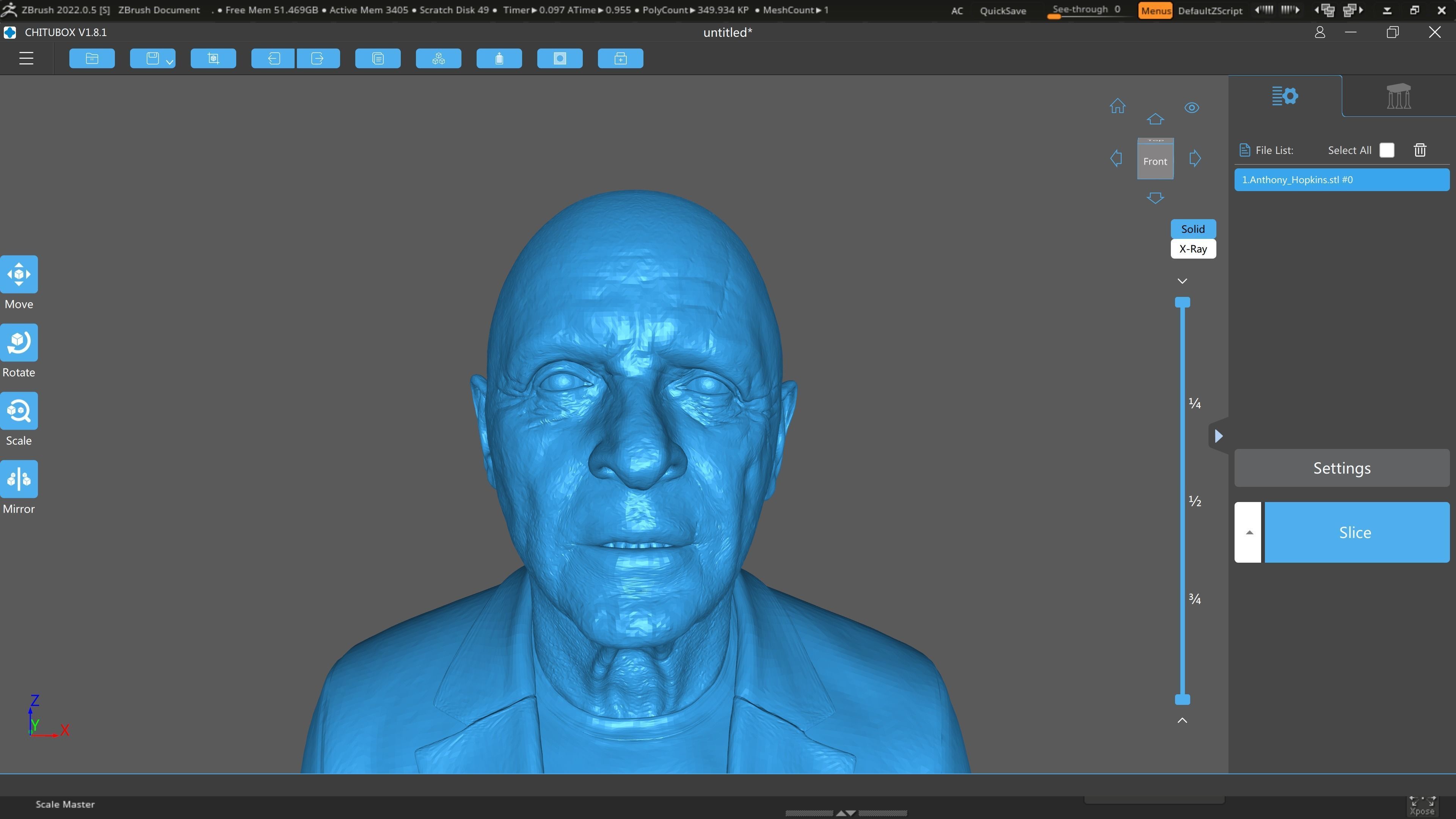Open the supports pillar tab
The image size is (1456, 819).
coord(1398,96)
